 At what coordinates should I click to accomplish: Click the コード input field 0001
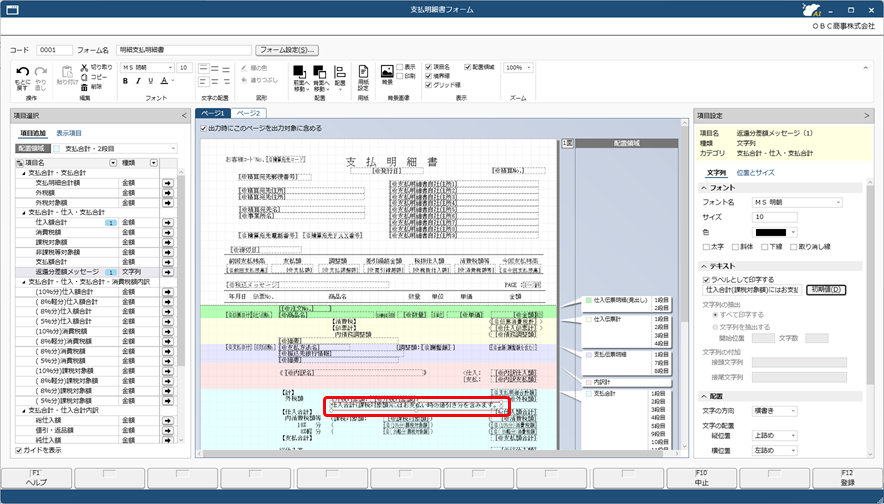coord(54,50)
